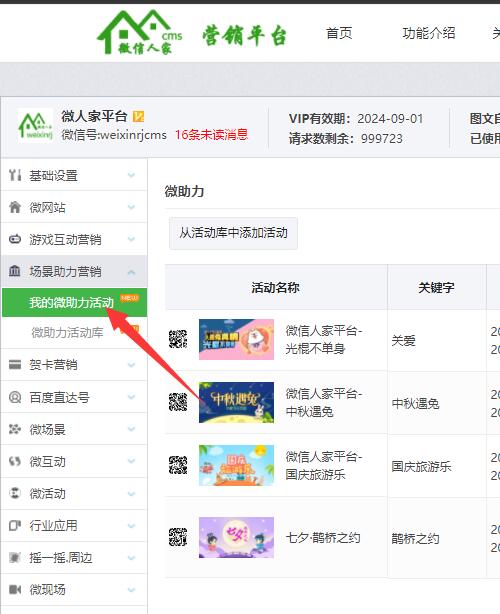Click the 中秋遇兔 banner thumbnail
This screenshot has height=614, width=500.
(x=236, y=402)
